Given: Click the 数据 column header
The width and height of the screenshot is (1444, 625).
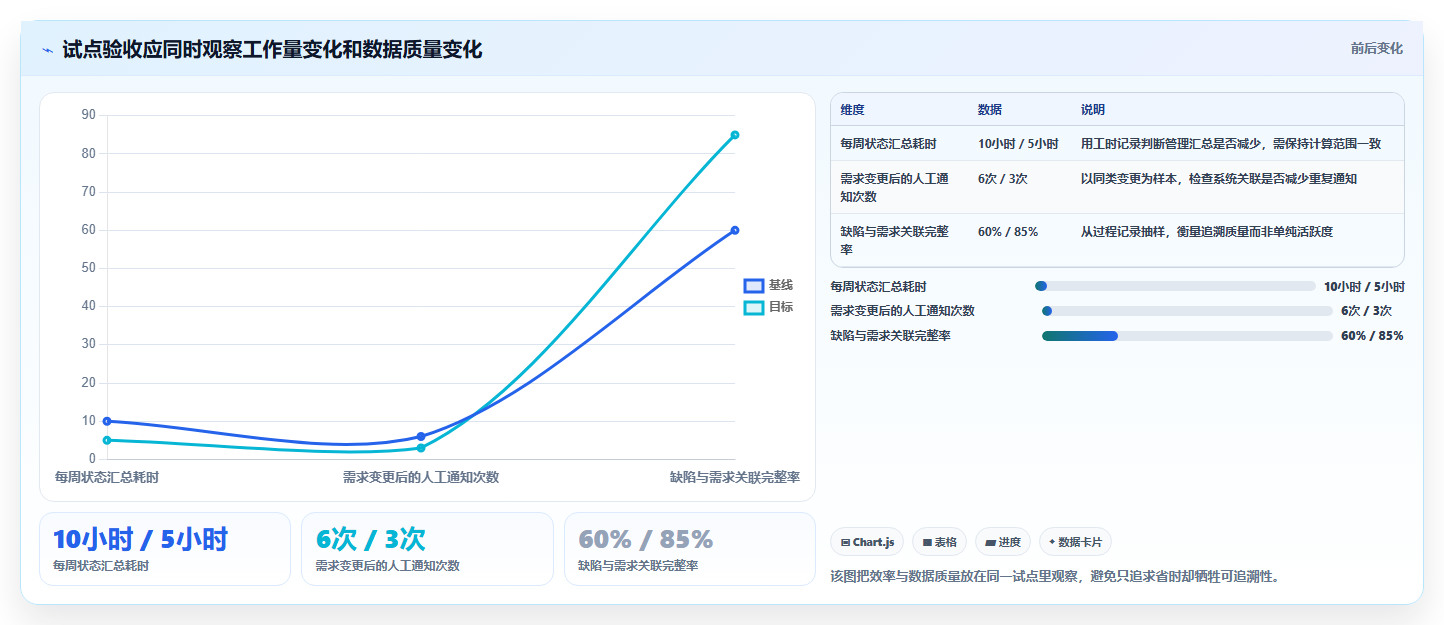Looking at the screenshot, I should click(x=990, y=110).
